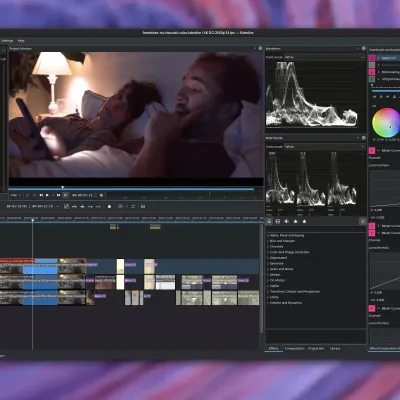The image size is (400, 400).
Task: Close the Waveform scope panel
Action: coord(363,48)
